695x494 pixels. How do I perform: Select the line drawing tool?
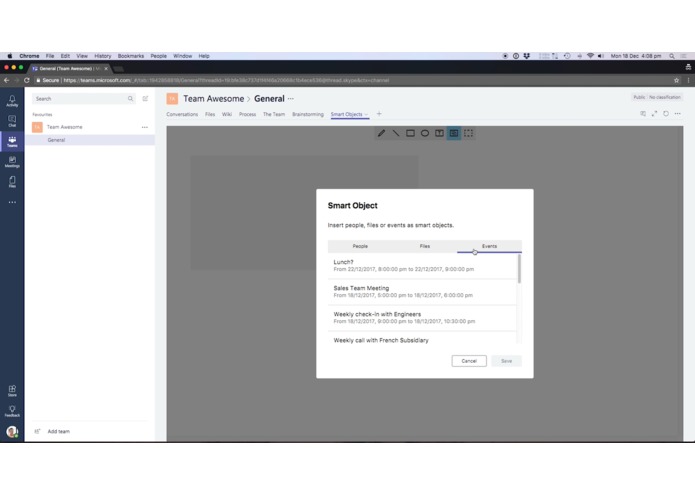pos(396,133)
